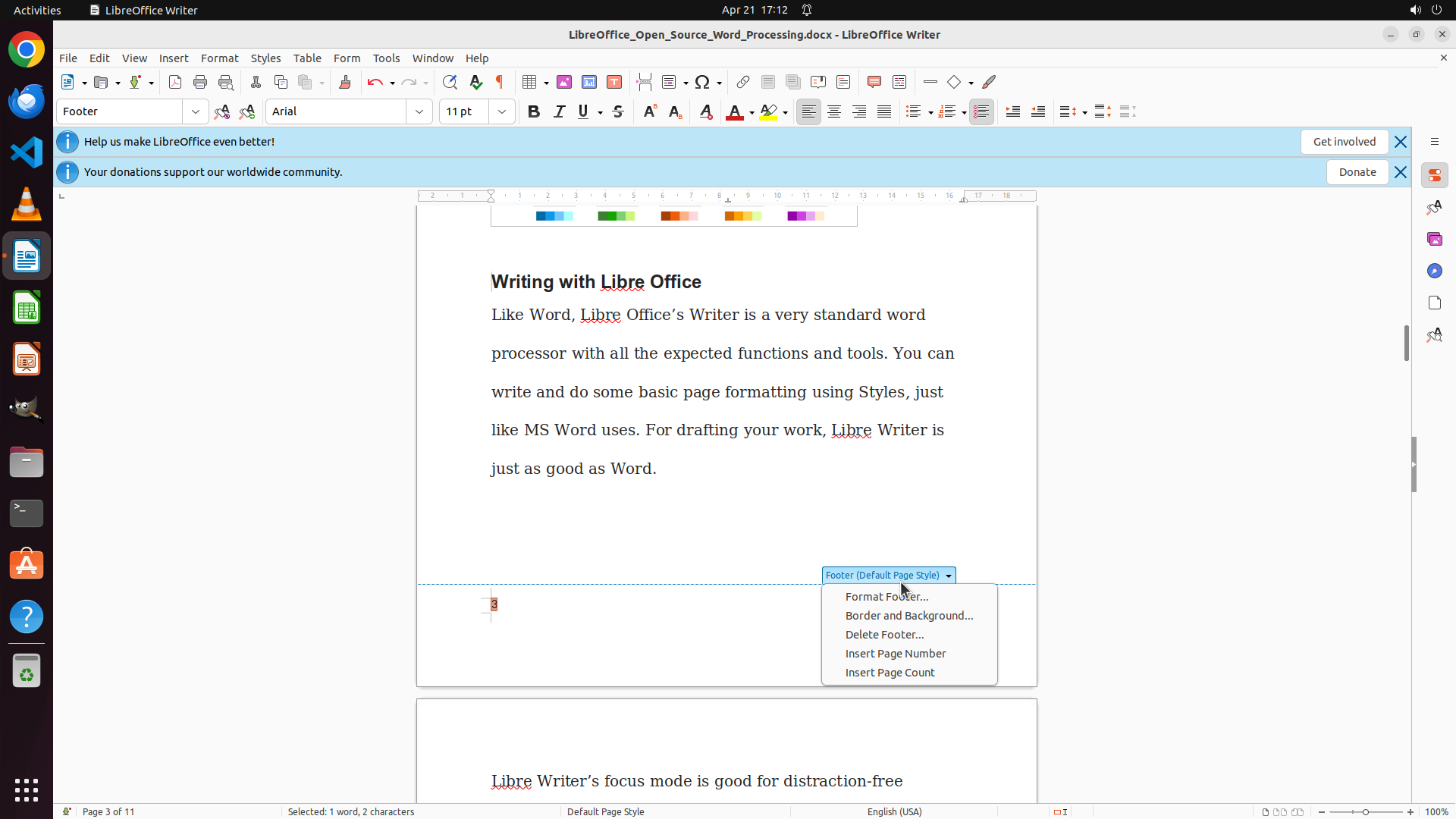The width and height of the screenshot is (1456, 819).
Task: Click the Clone Formatting paintbrush icon
Action: [345, 82]
